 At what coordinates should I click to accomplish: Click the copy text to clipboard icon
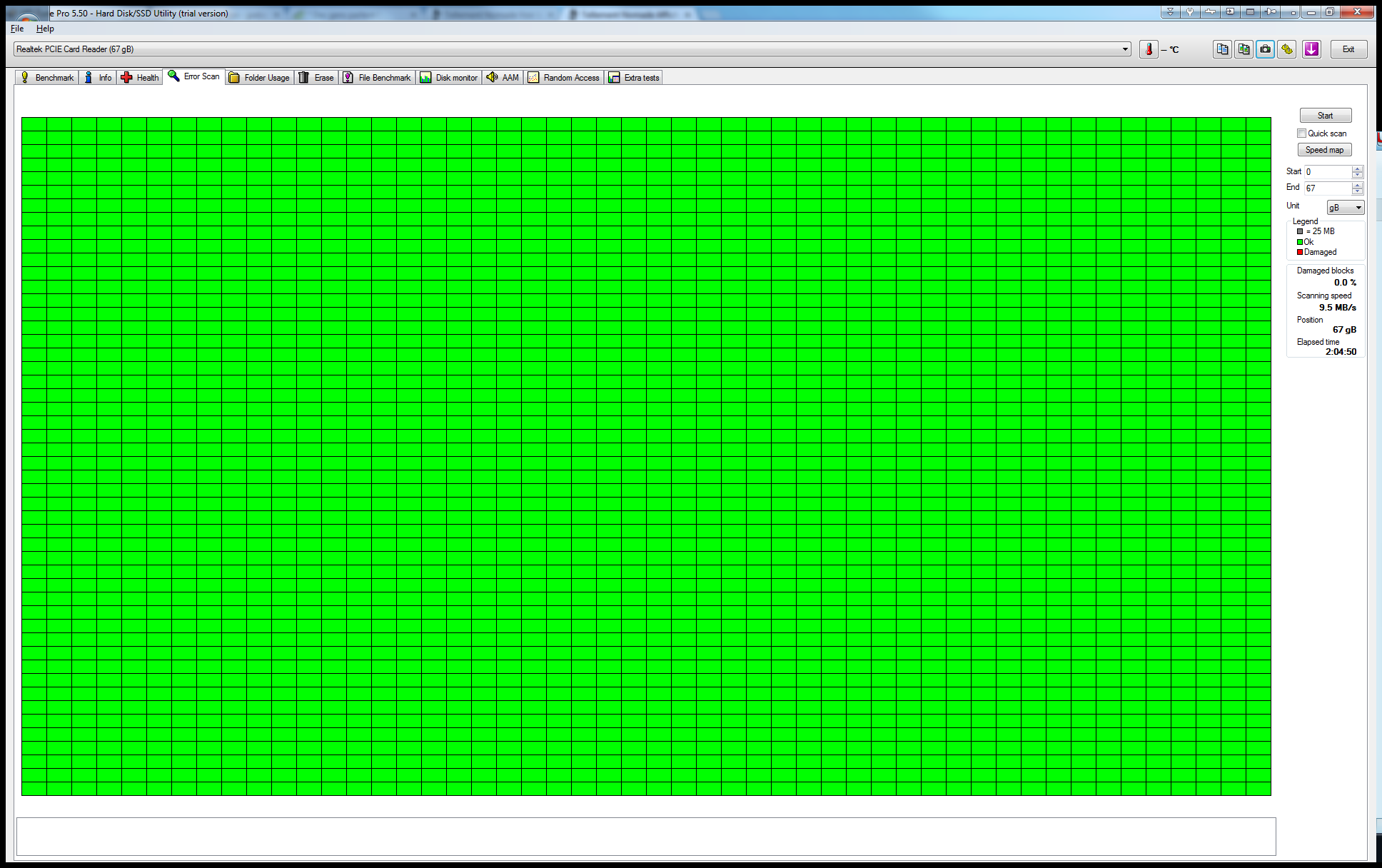(x=1222, y=49)
